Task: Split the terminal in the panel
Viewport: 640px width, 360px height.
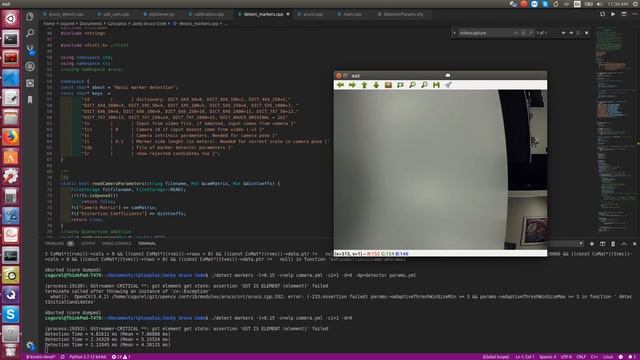Action: point(602,244)
